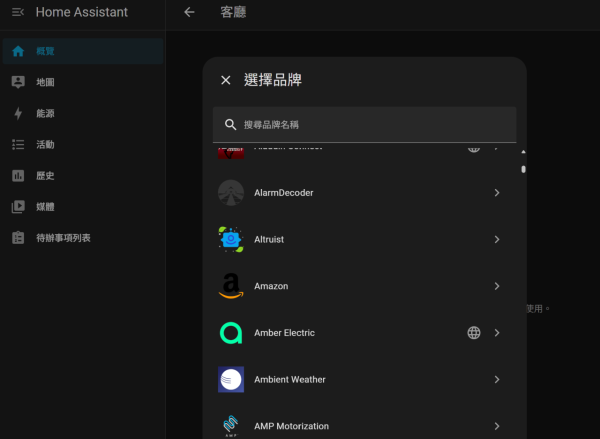
Task: Focus the 搜尋品牌名稱 search field
Action: click(364, 125)
